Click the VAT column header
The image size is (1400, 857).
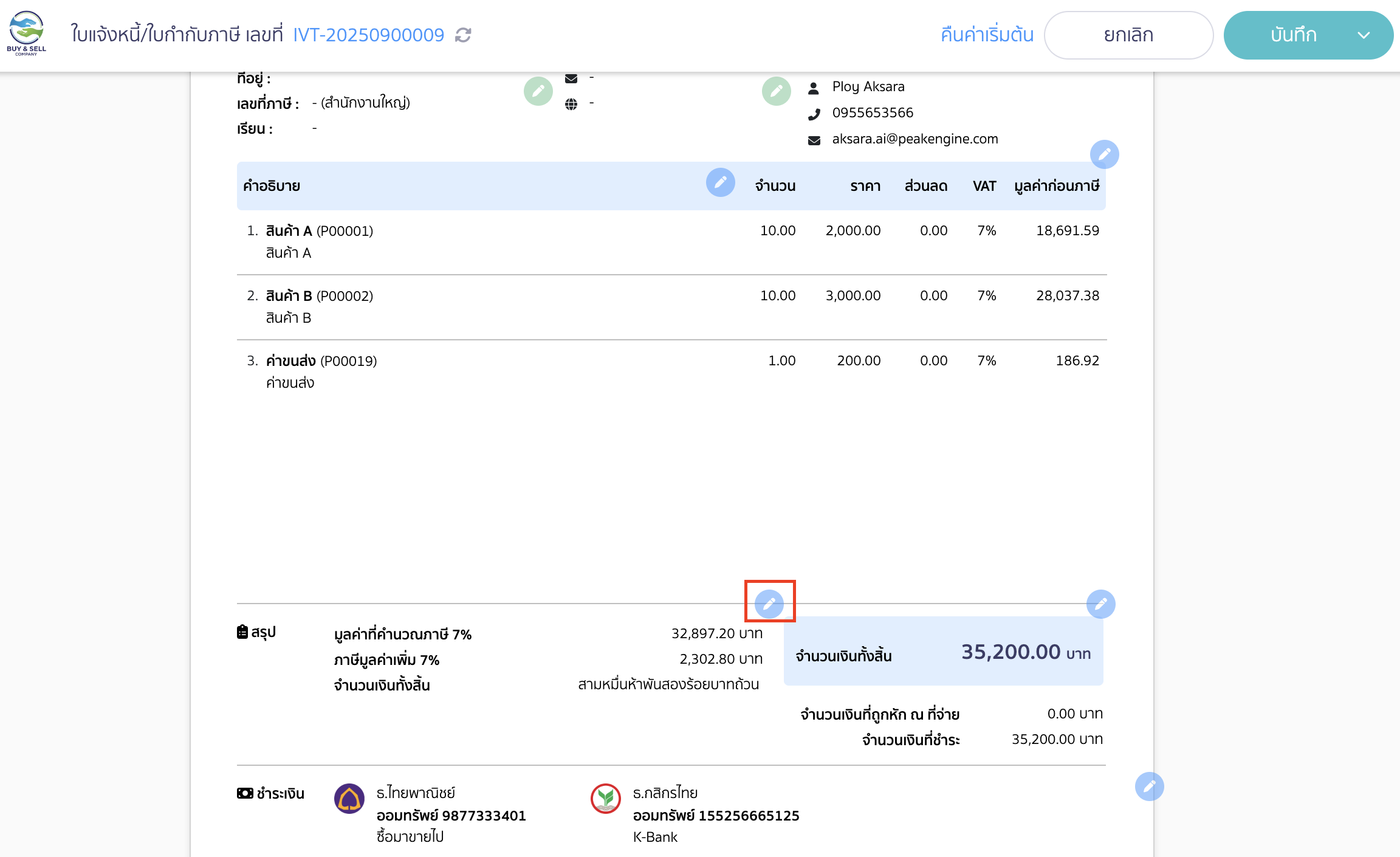[x=984, y=186]
